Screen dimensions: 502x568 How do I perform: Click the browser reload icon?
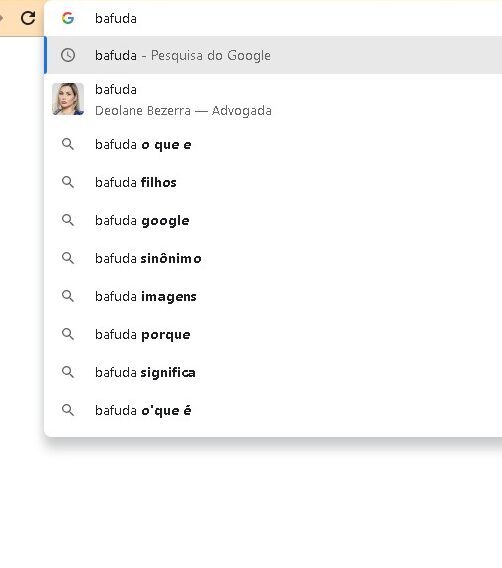pyautogui.click(x=28, y=18)
